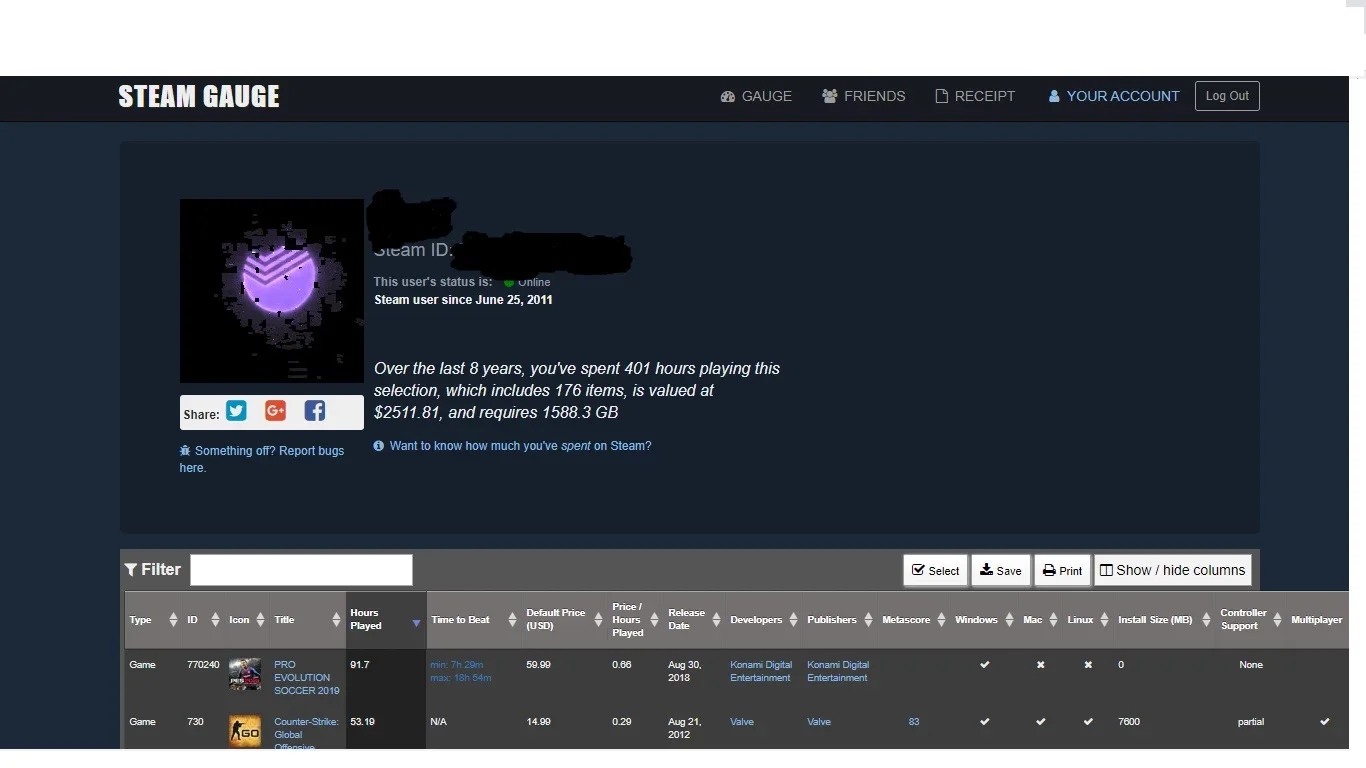Image resolution: width=1366 pixels, height=768 pixels.
Task: Focus the Filter text input
Action: 301,570
